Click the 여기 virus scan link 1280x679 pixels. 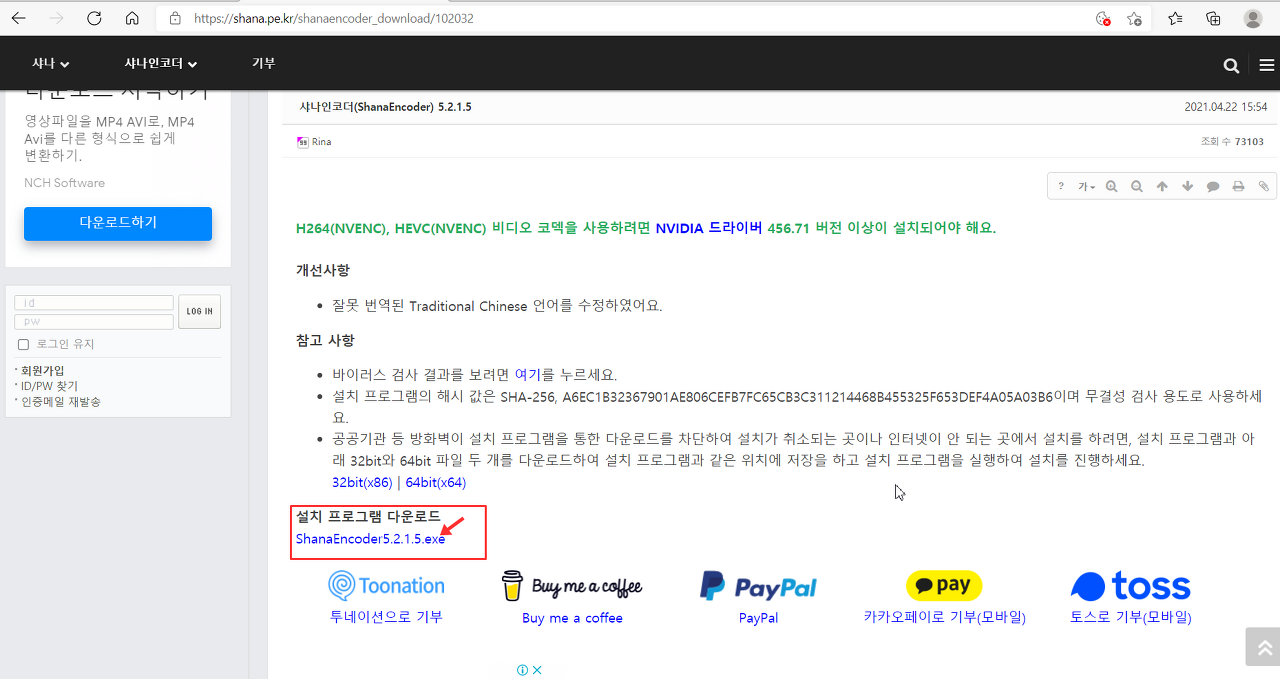pyautogui.click(x=527, y=375)
